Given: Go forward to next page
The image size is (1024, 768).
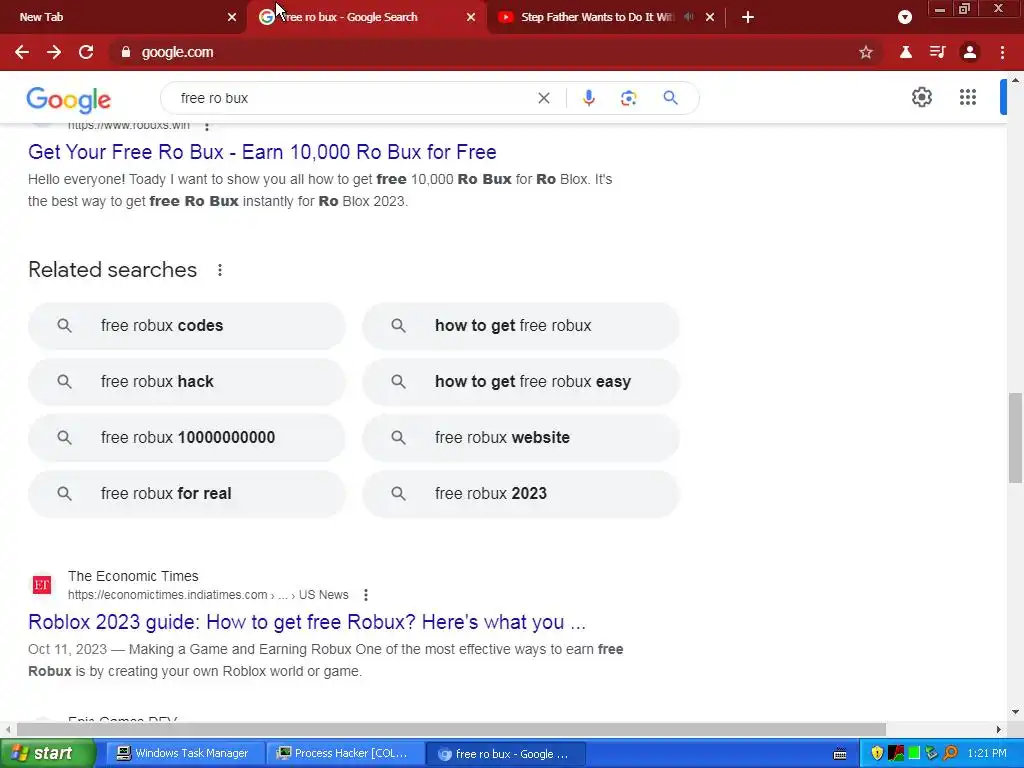Looking at the screenshot, I should [x=54, y=52].
